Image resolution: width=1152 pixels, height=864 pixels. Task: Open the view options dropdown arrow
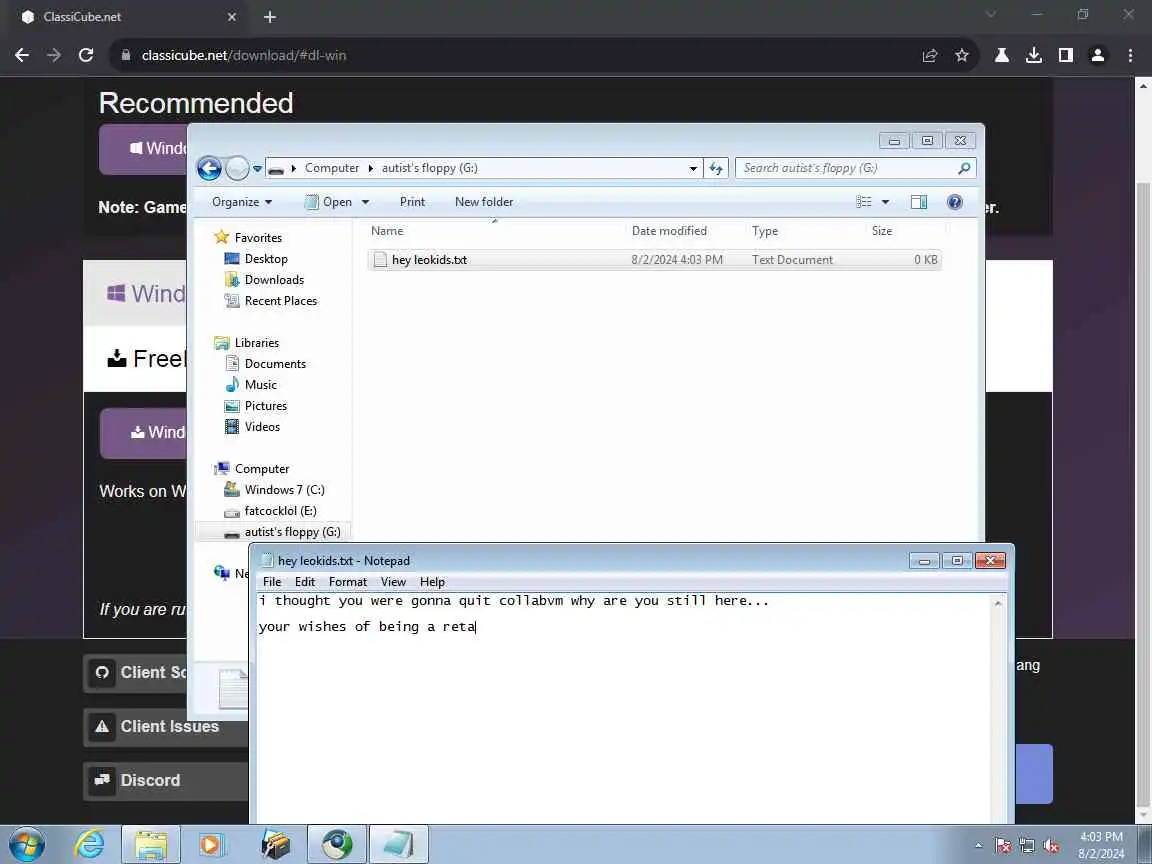coord(885,202)
